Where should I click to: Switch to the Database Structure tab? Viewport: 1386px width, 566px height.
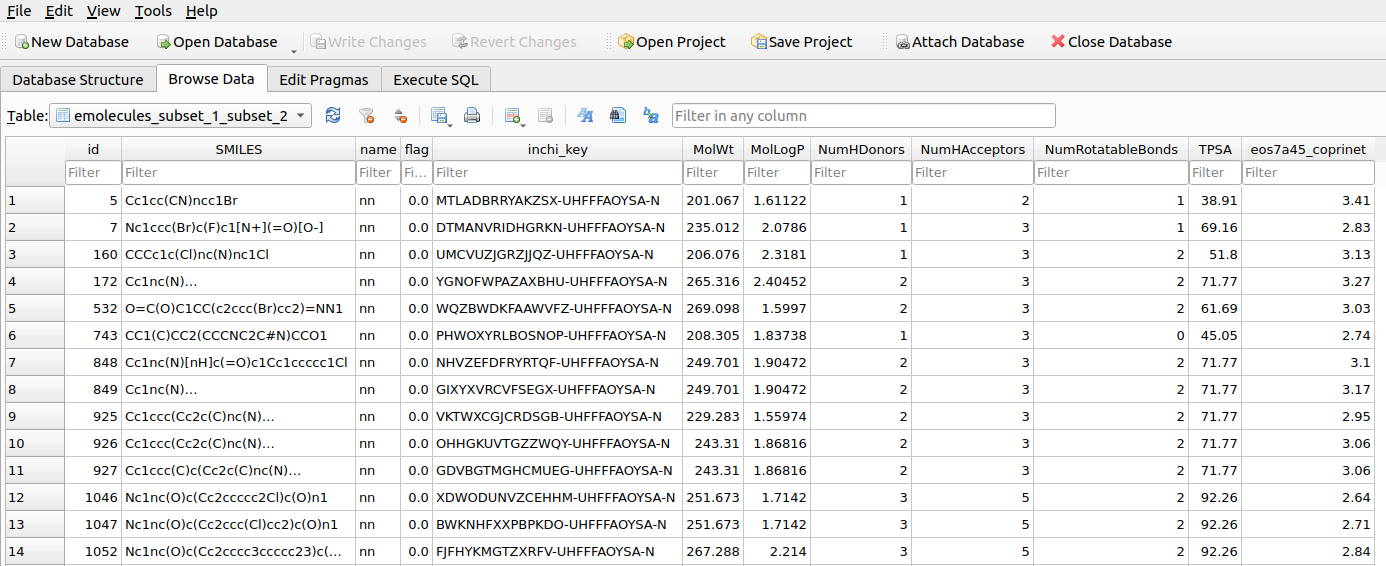point(78,80)
